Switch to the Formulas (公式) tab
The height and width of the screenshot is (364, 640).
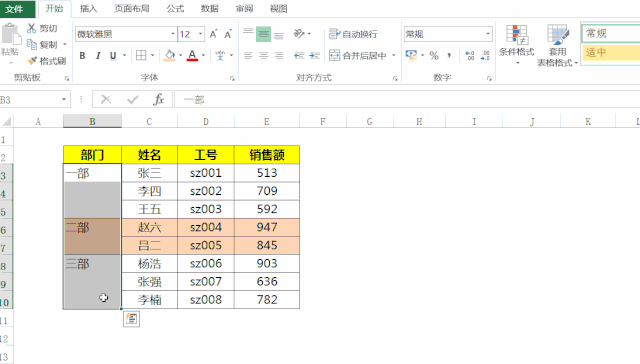click(175, 9)
